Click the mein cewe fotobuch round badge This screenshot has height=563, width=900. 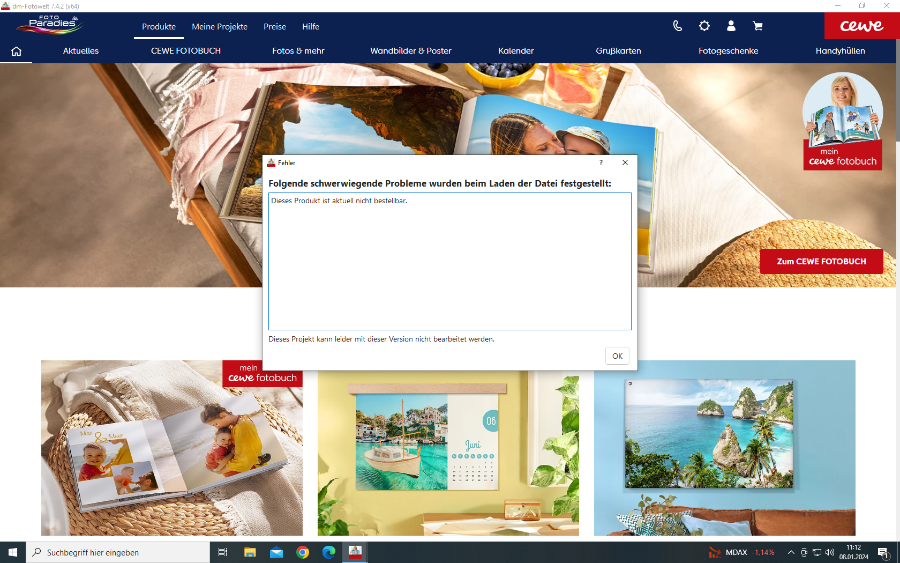842,121
